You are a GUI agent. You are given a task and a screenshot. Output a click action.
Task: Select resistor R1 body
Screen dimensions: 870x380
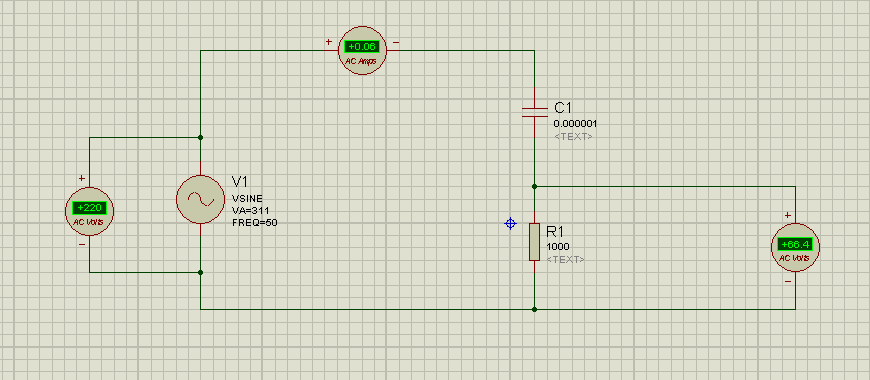(x=534, y=242)
